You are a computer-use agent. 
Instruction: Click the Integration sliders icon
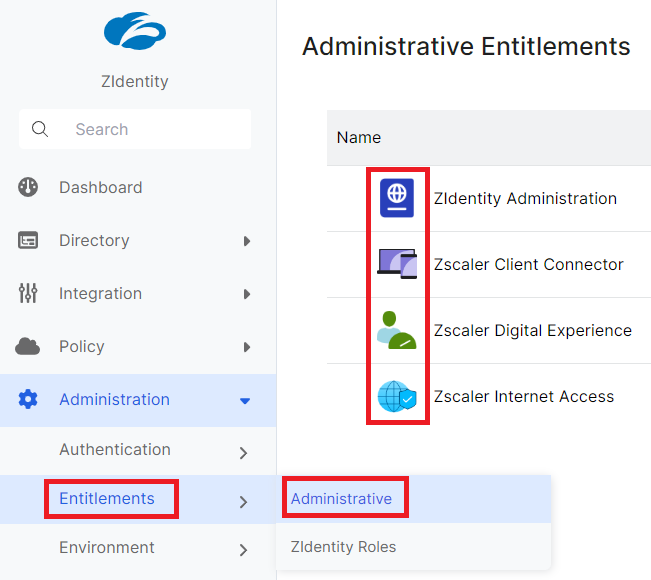(x=28, y=293)
